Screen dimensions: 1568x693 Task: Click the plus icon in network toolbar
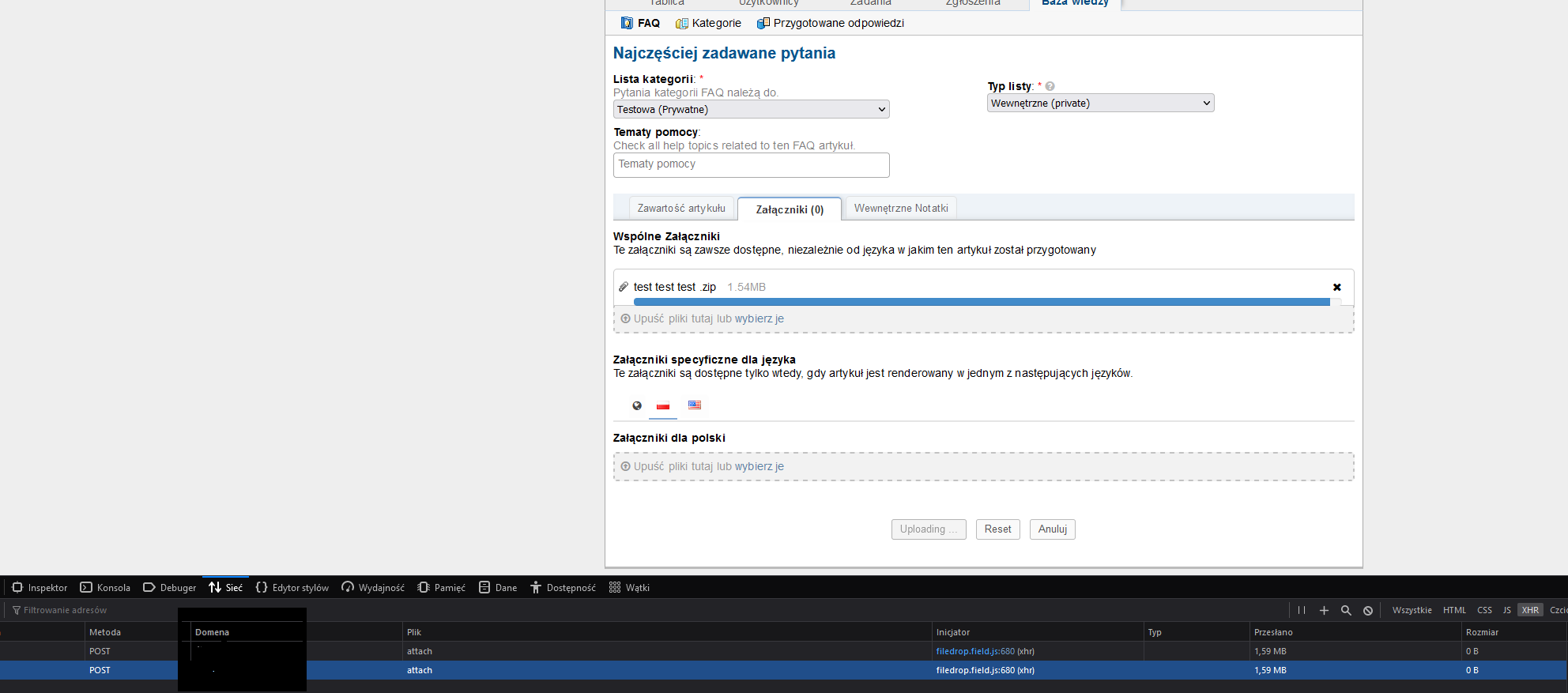click(1324, 610)
